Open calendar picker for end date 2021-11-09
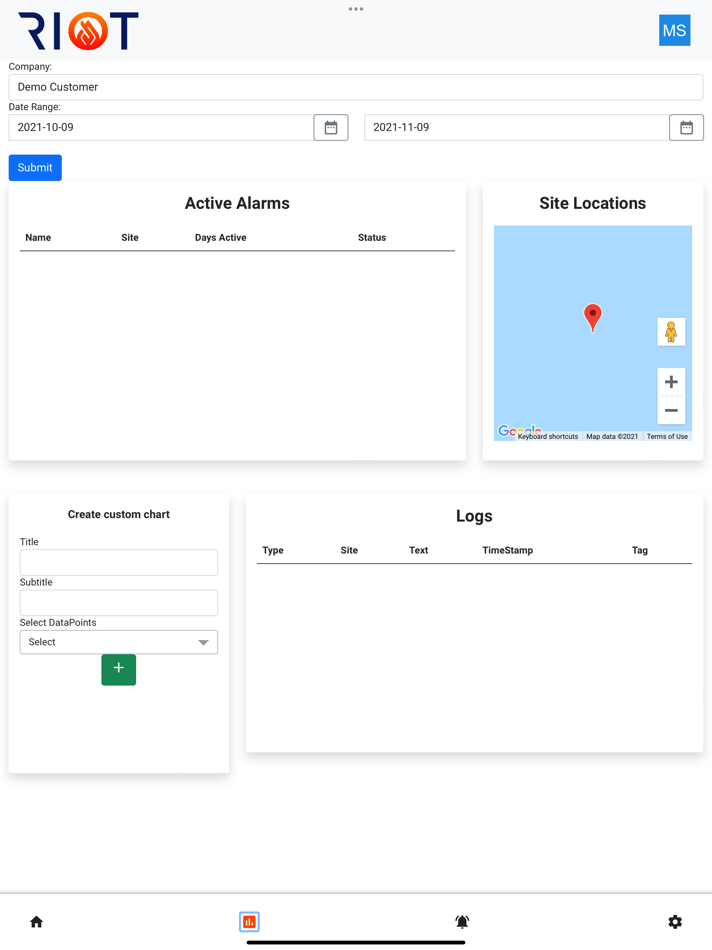This screenshot has width=712, height=950. [687, 127]
